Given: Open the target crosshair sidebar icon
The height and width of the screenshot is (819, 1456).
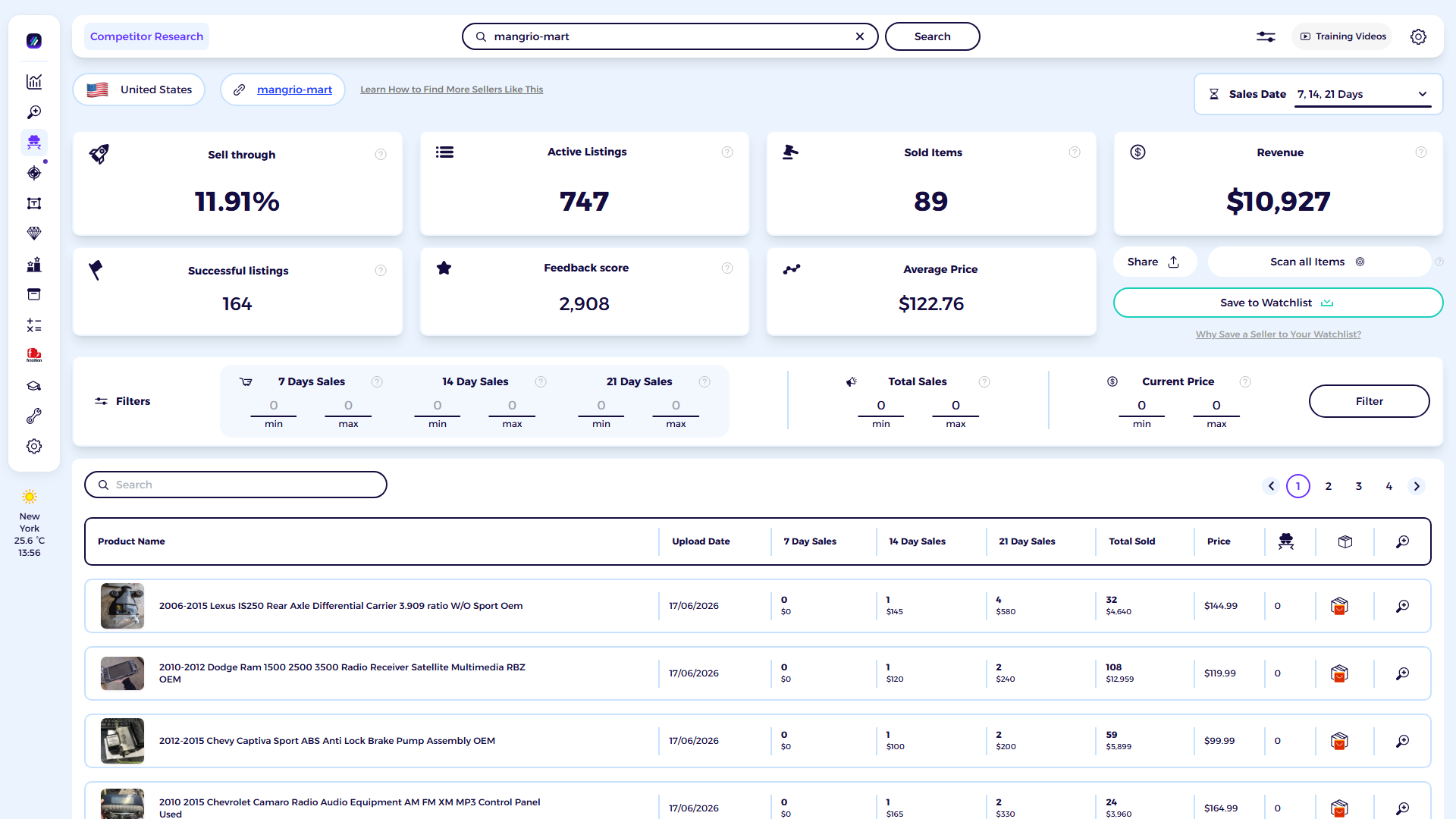Looking at the screenshot, I should [34, 173].
